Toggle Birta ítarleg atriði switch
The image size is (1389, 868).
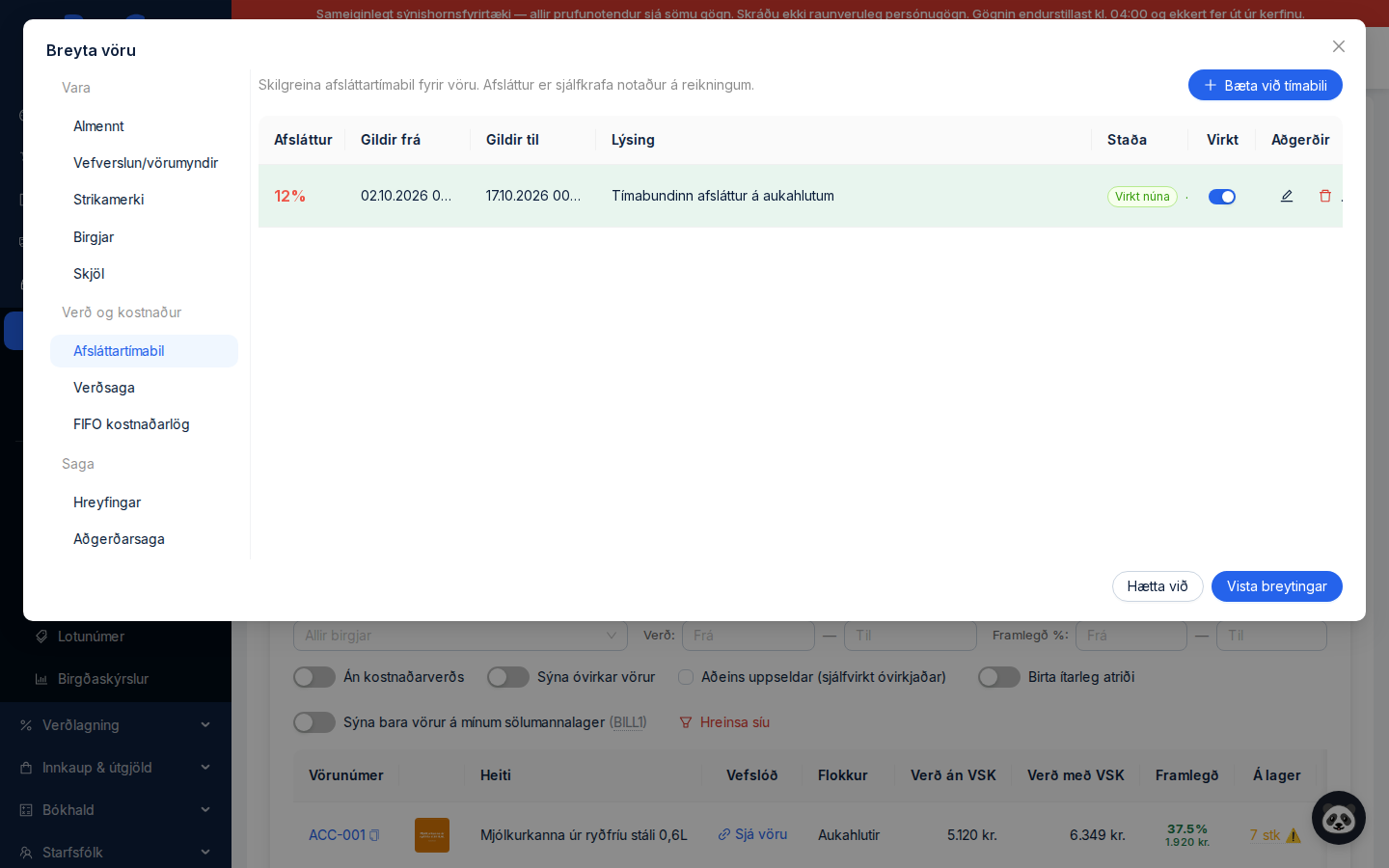pos(999,677)
